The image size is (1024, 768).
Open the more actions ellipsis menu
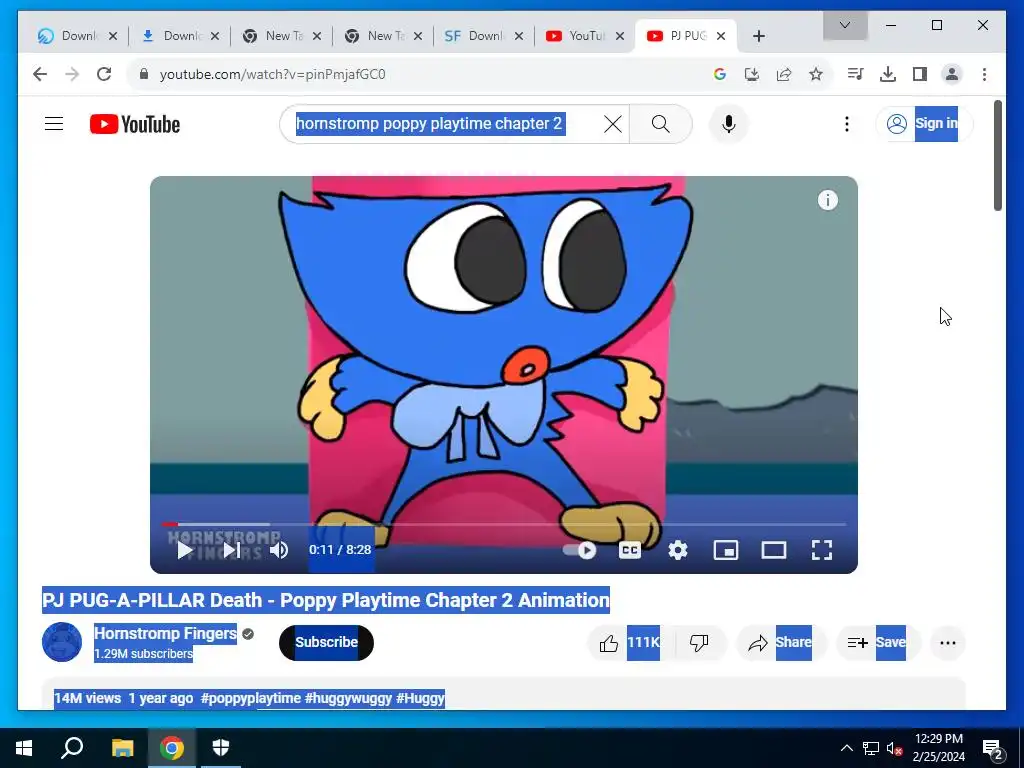[948, 643]
